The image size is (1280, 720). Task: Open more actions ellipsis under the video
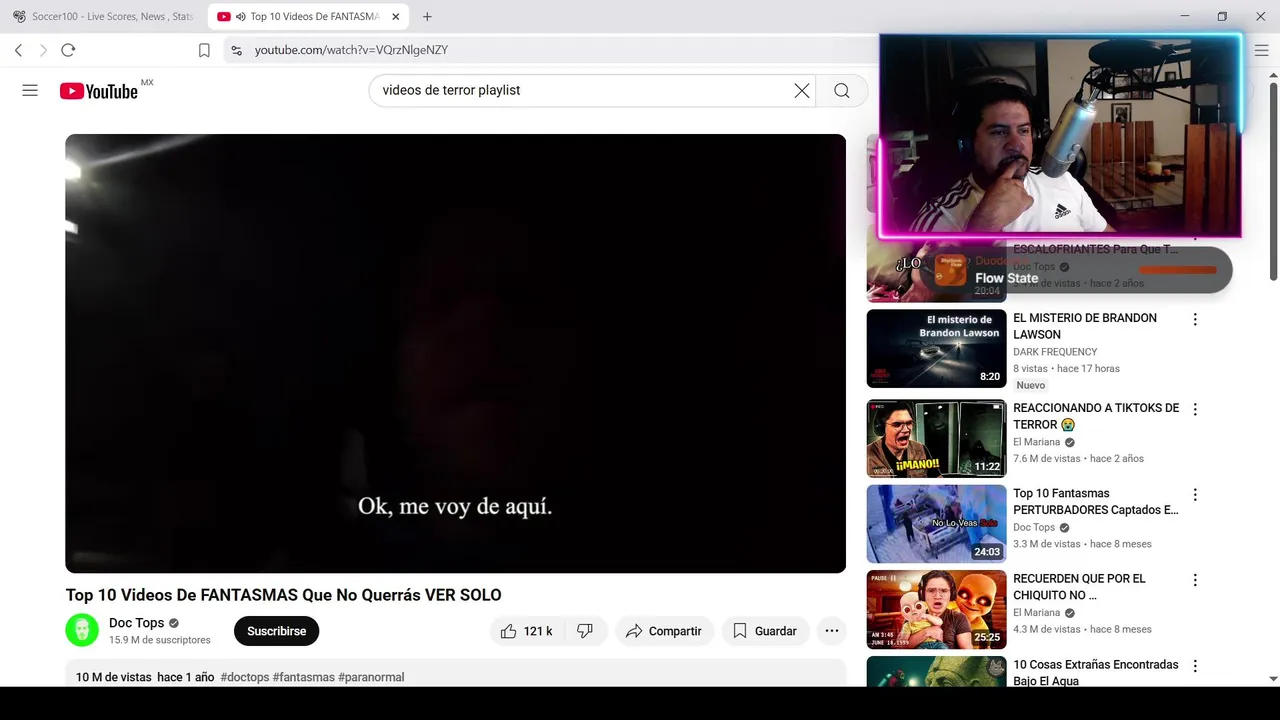(831, 631)
